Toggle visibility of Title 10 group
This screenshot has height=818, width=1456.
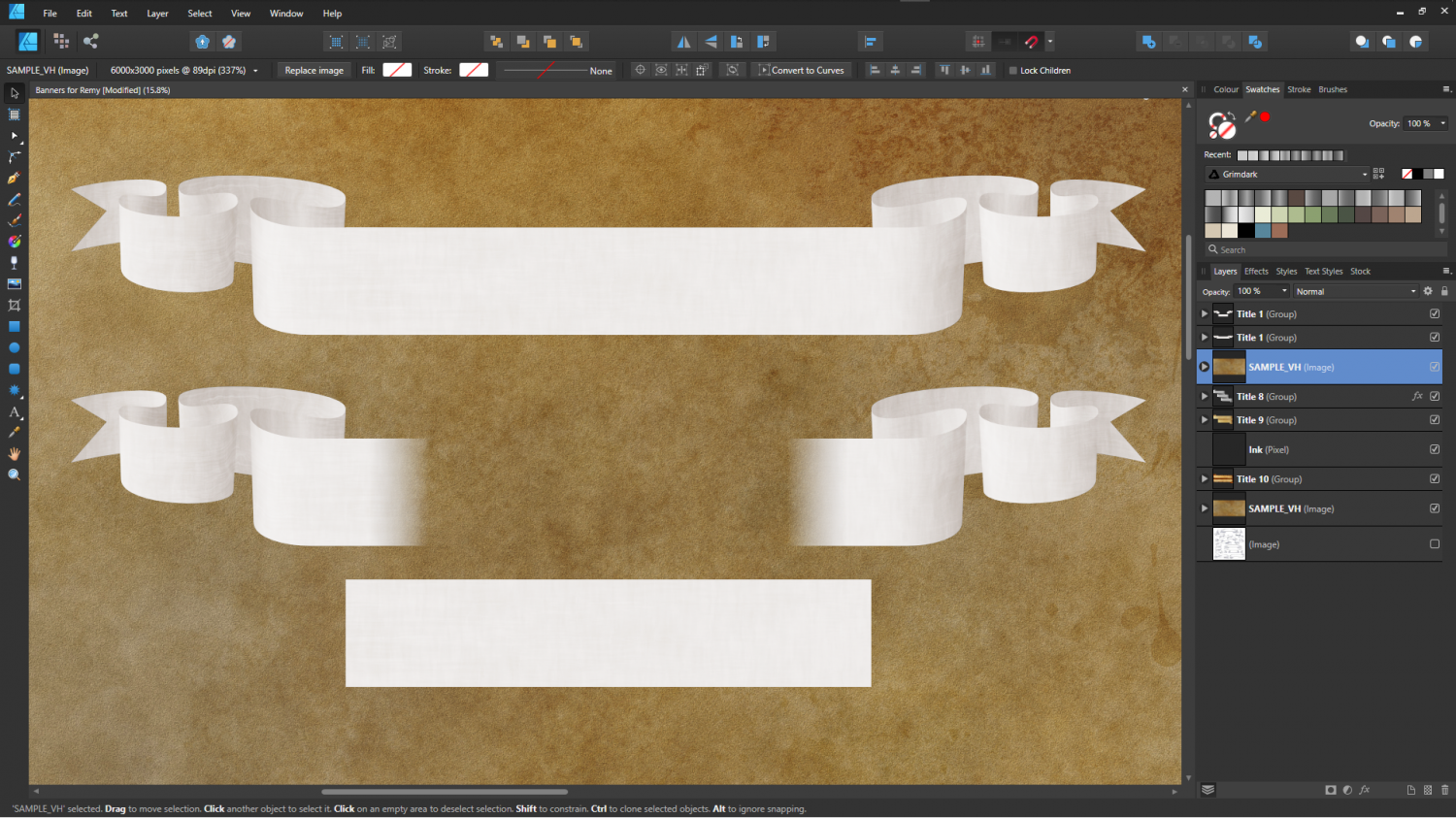pos(1435,478)
